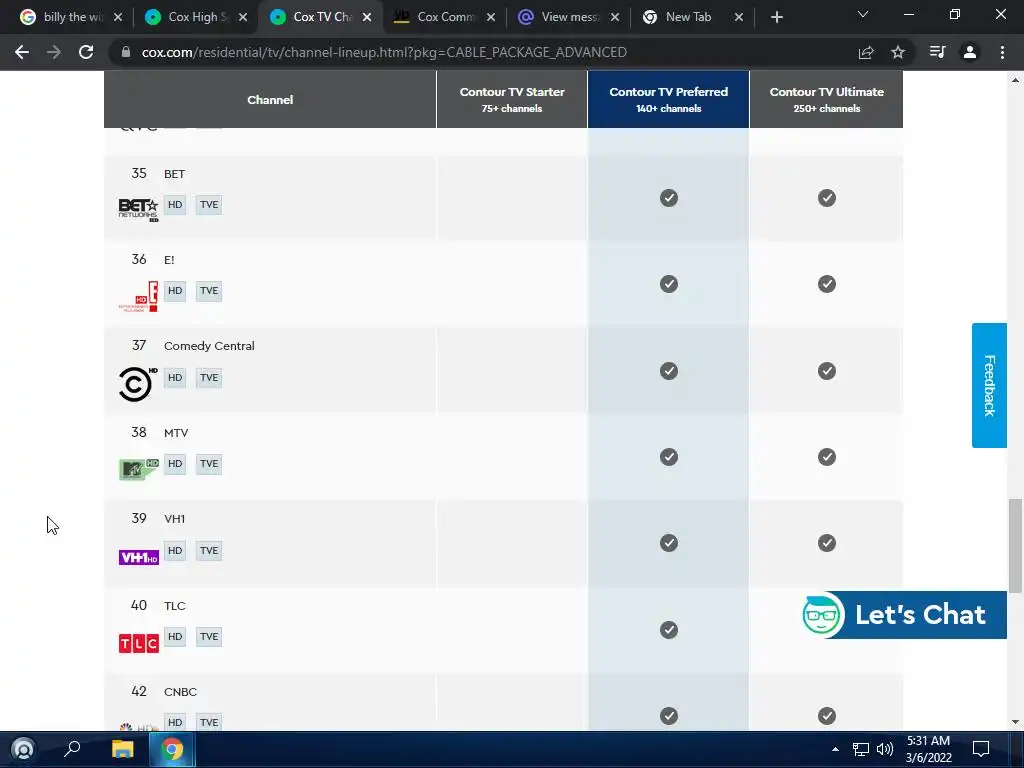This screenshot has height=768, width=1024.
Task: Click the volume speaker tray icon
Action: pos(885,749)
